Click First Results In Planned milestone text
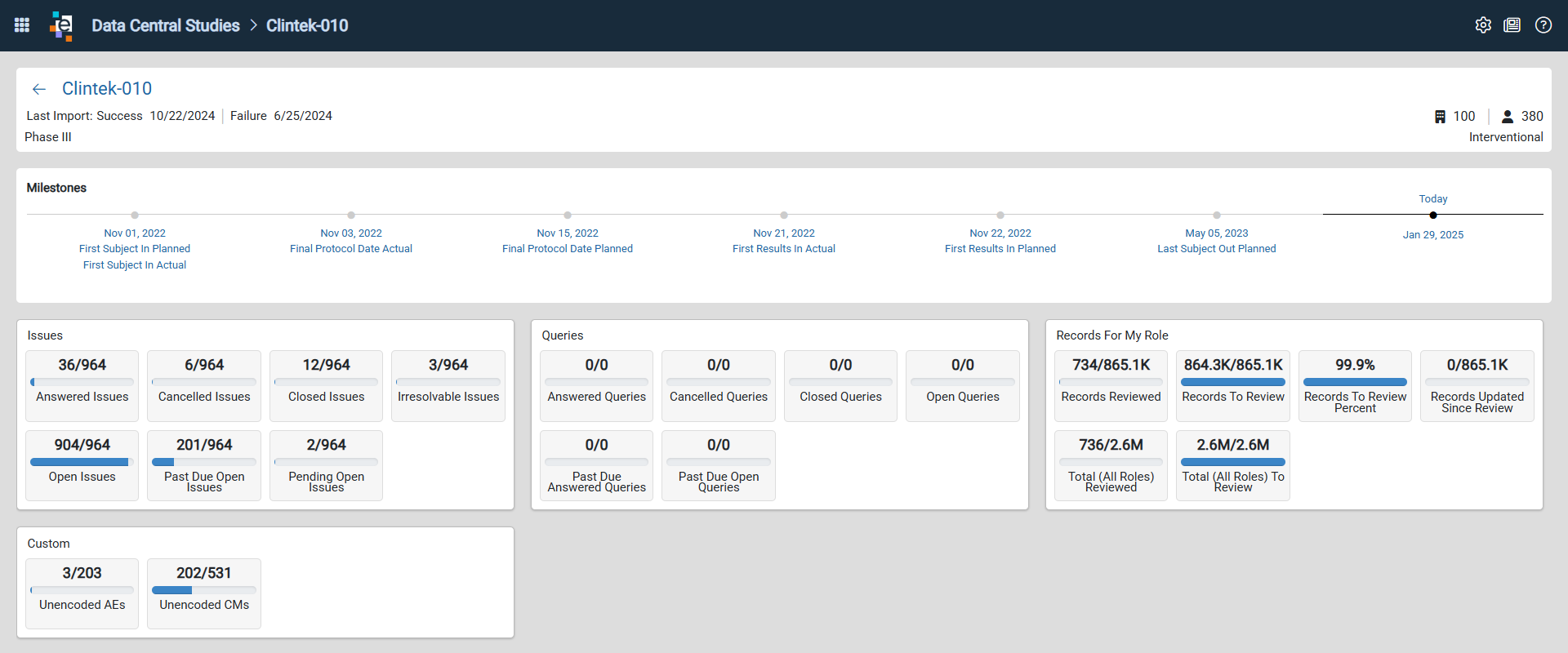This screenshot has width=1568, height=653. (1000, 249)
